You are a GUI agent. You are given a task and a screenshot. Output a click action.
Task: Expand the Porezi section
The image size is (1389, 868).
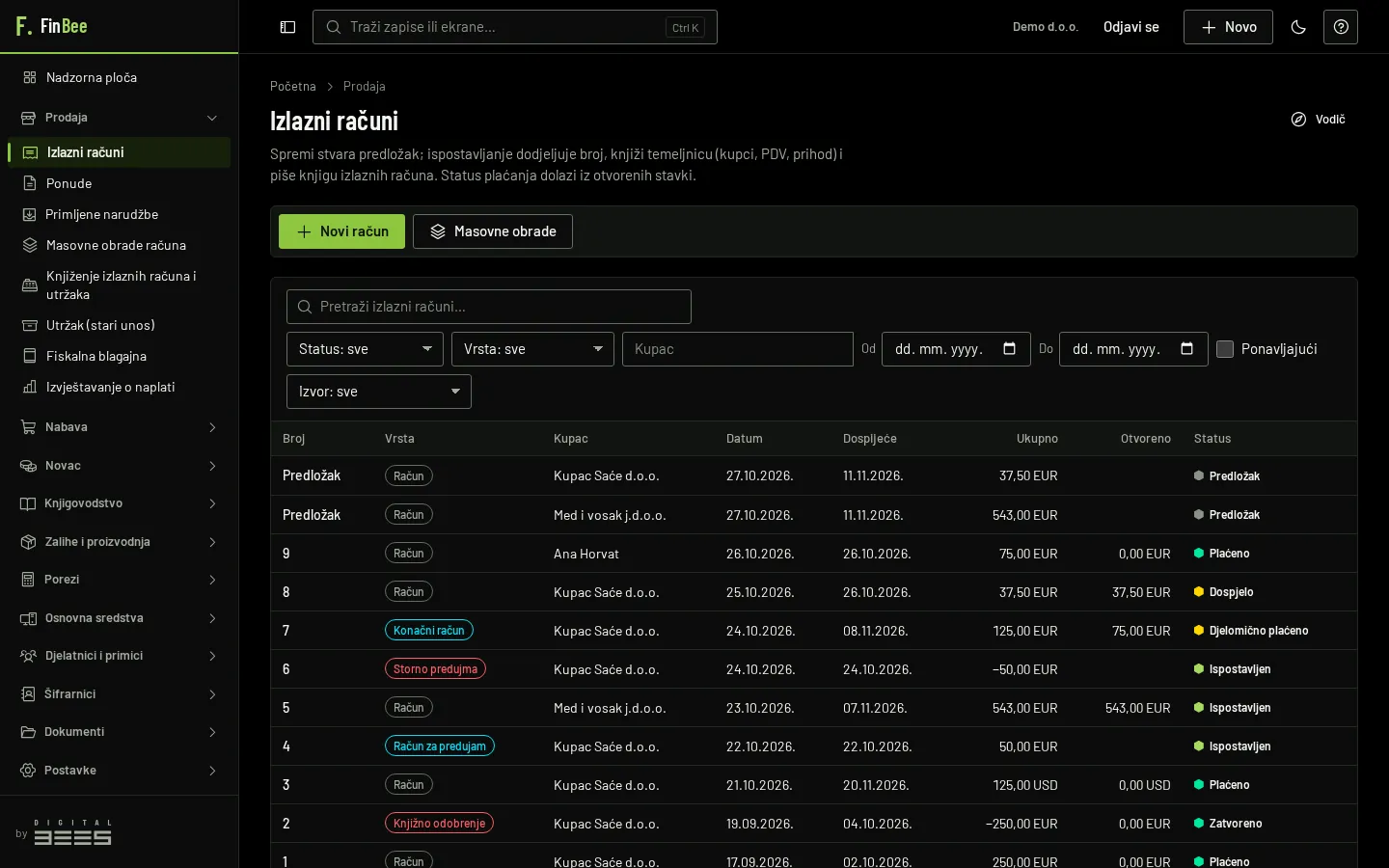(119, 580)
